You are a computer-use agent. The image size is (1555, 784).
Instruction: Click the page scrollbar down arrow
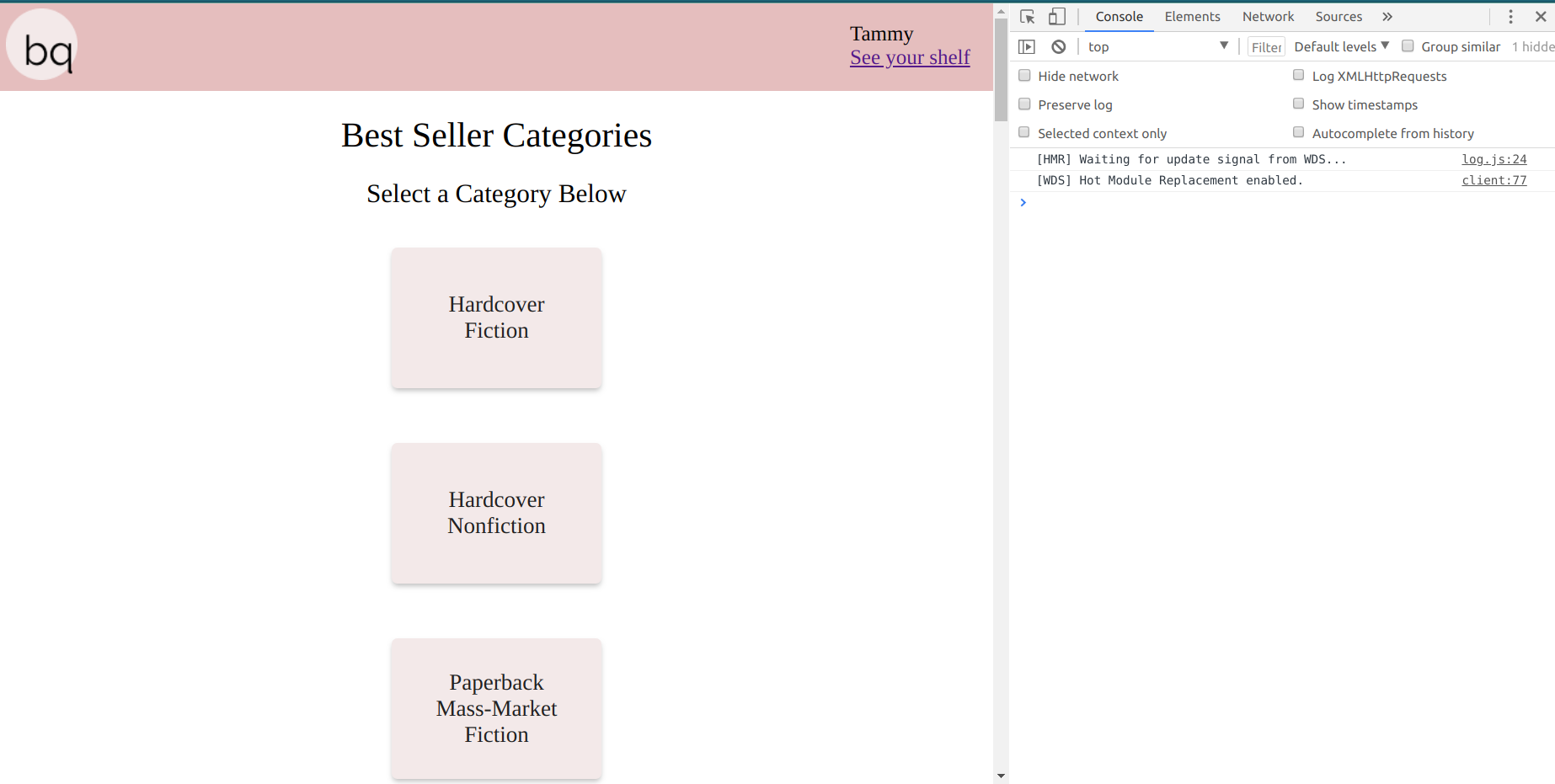coord(1001,776)
